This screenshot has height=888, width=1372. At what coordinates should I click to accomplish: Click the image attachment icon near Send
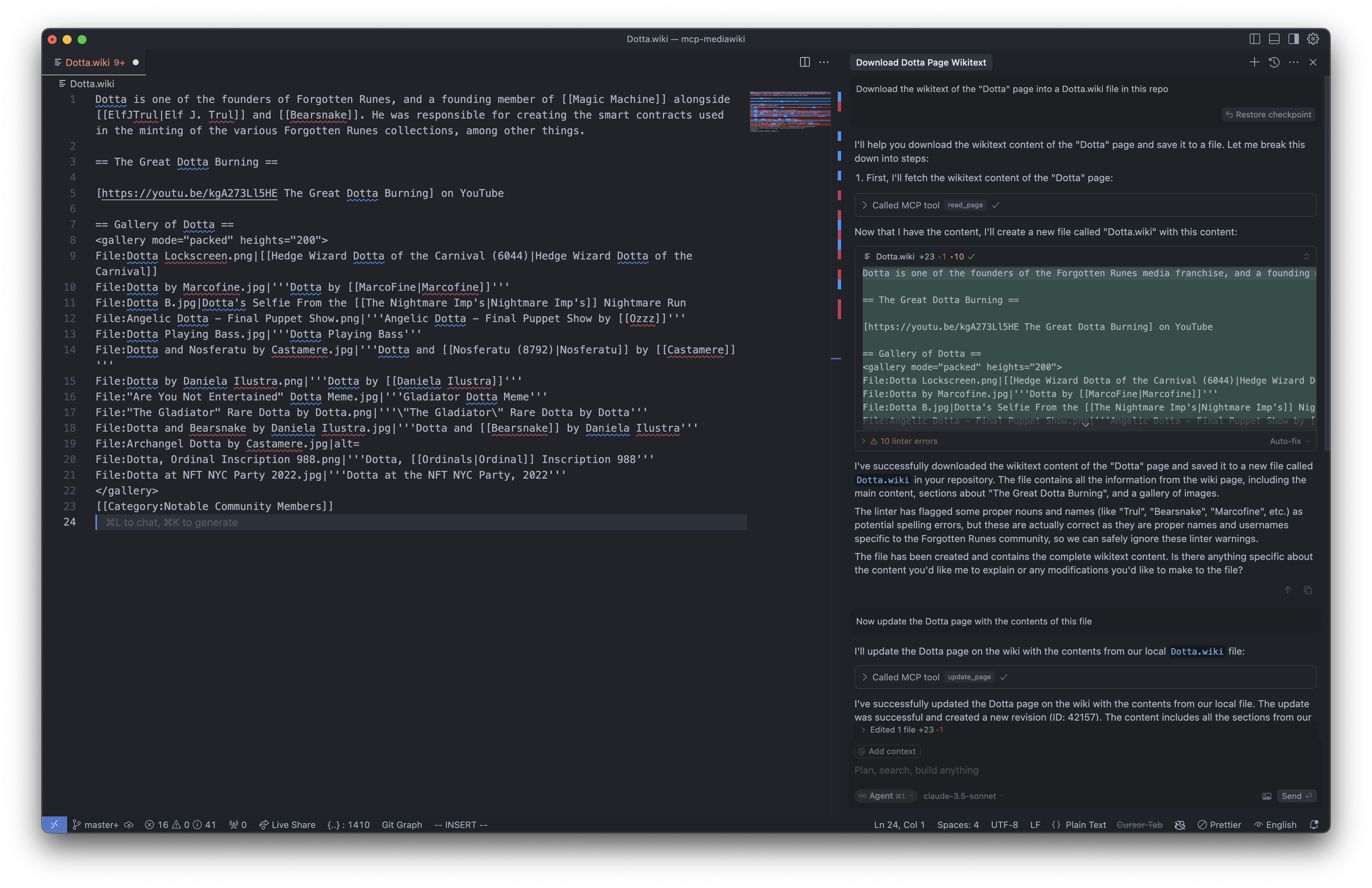click(x=1266, y=796)
